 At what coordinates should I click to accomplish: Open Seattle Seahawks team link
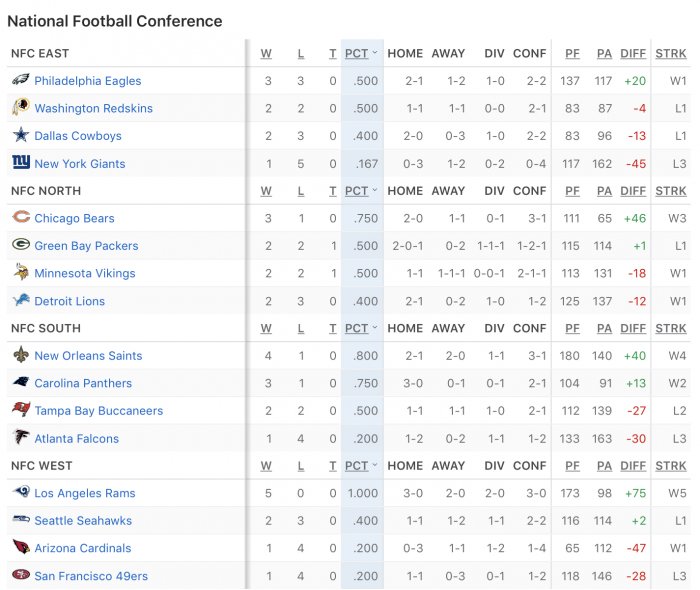point(83,521)
